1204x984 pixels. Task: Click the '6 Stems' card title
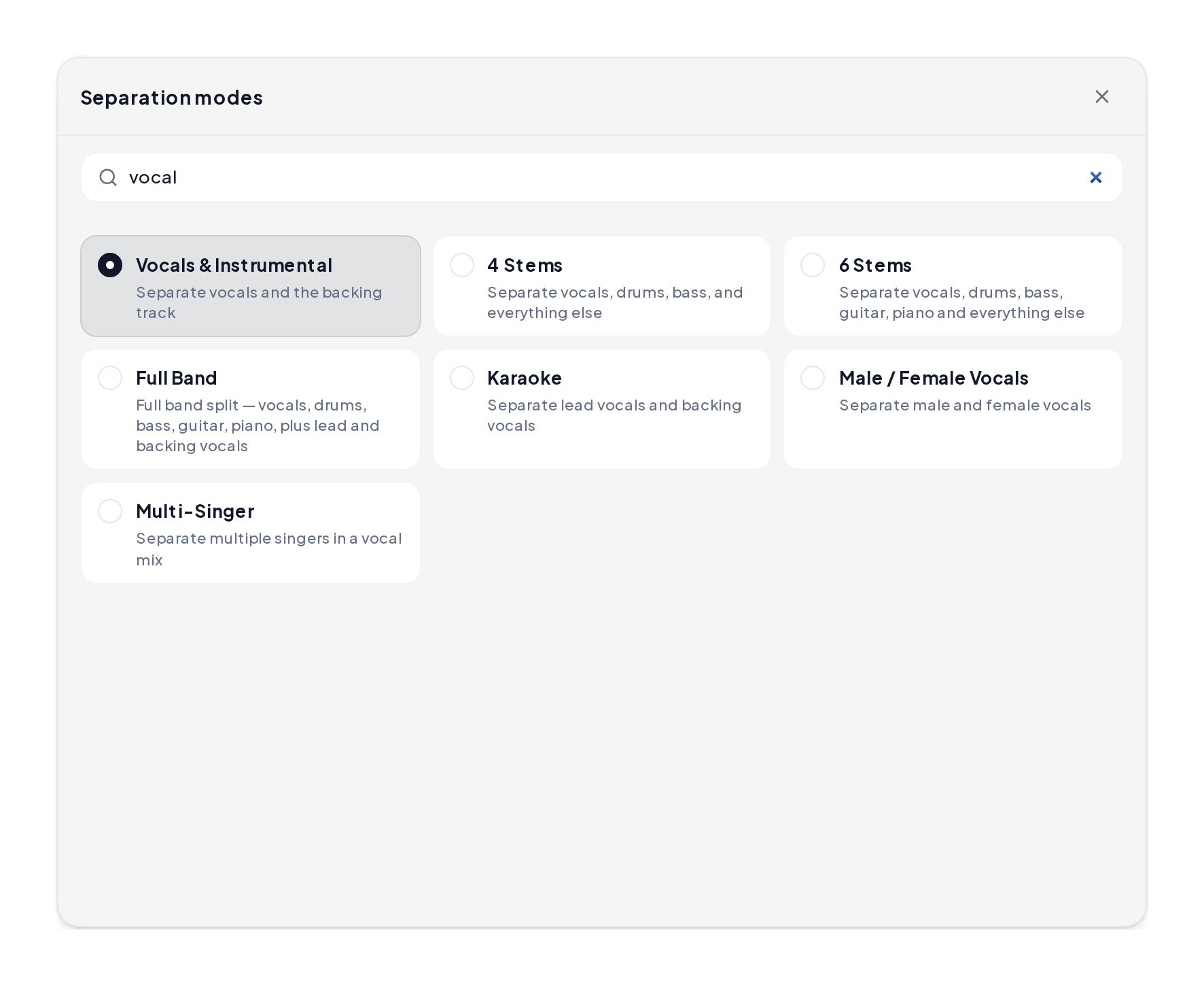[x=875, y=265]
